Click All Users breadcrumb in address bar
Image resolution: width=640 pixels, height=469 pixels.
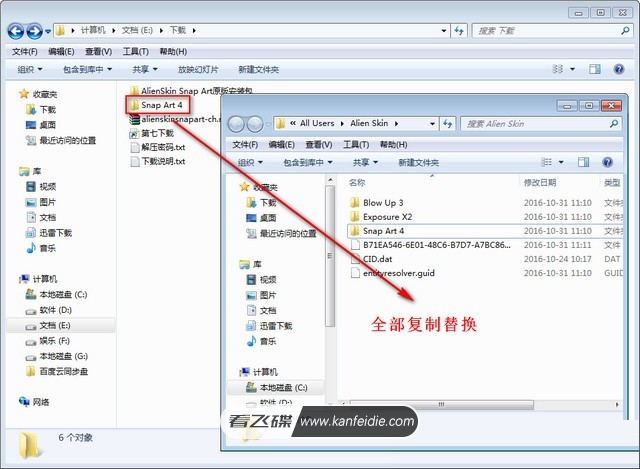click(x=317, y=123)
